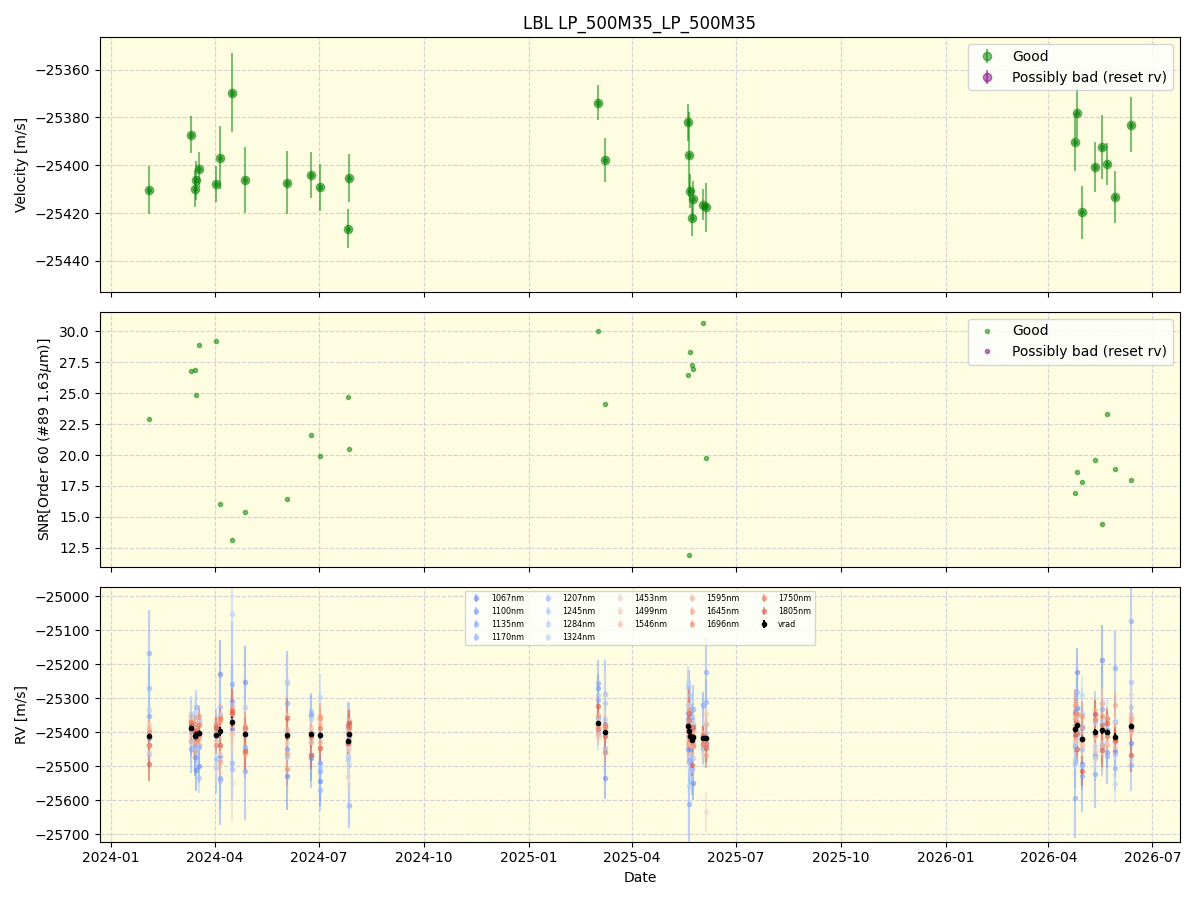
Task: Click the 2026-04 date tick label
Action: point(1048,857)
